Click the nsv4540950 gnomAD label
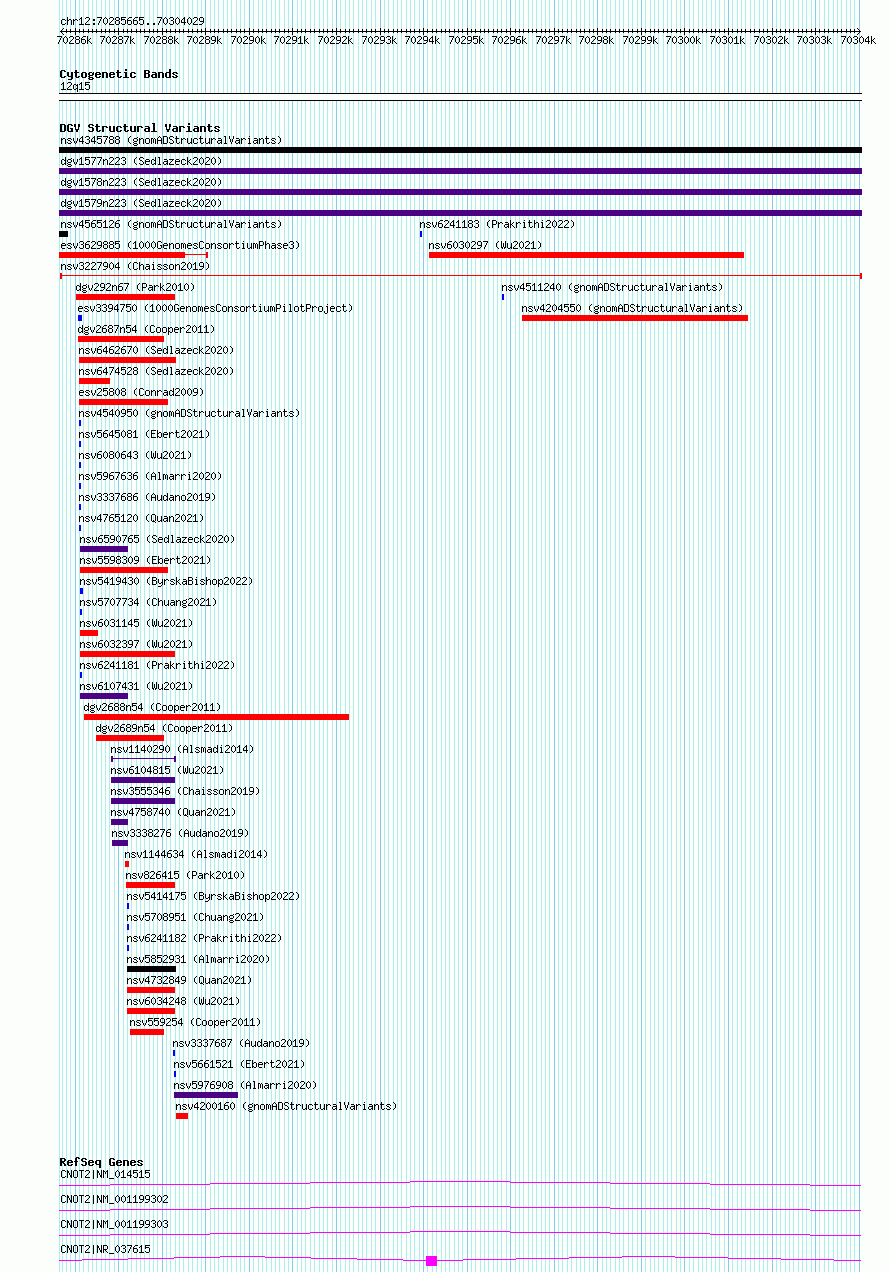This screenshot has height=1272, width=890. 190,413
